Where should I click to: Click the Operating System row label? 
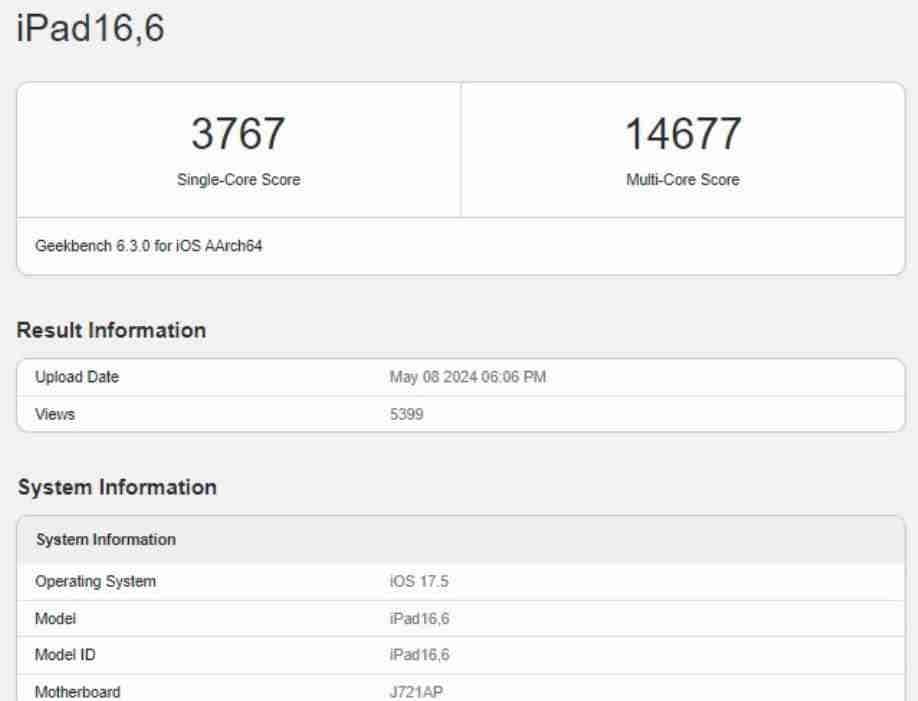[95, 582]
